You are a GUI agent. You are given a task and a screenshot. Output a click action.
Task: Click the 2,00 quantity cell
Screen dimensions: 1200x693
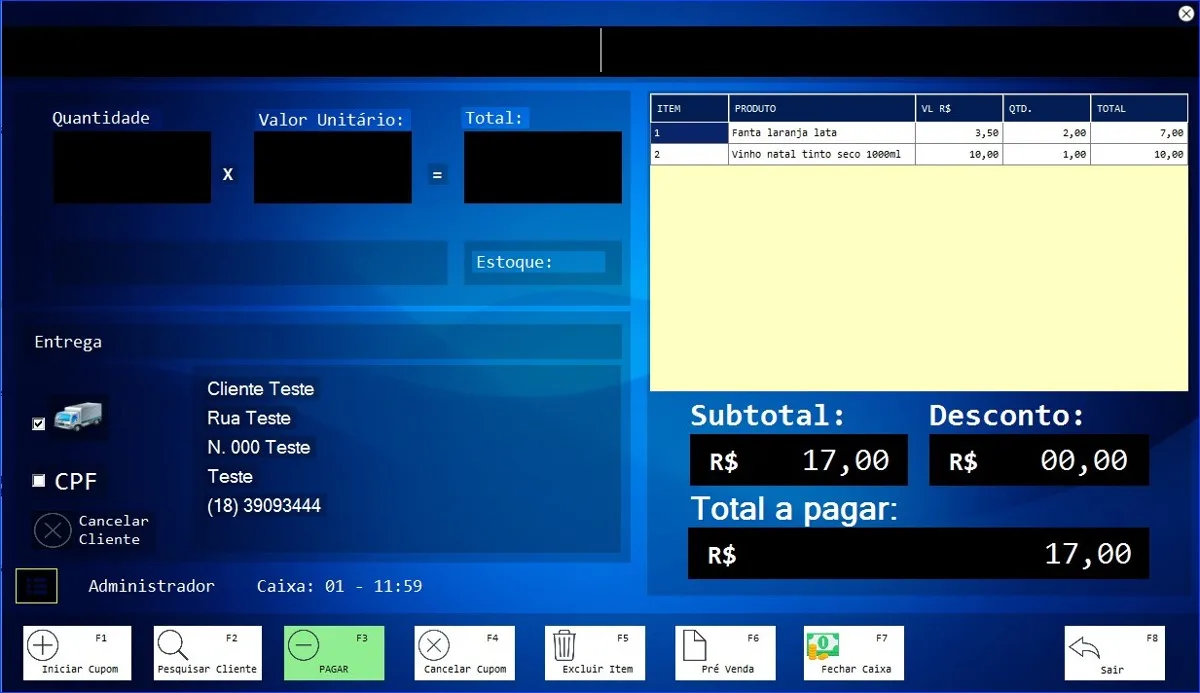1046,132
